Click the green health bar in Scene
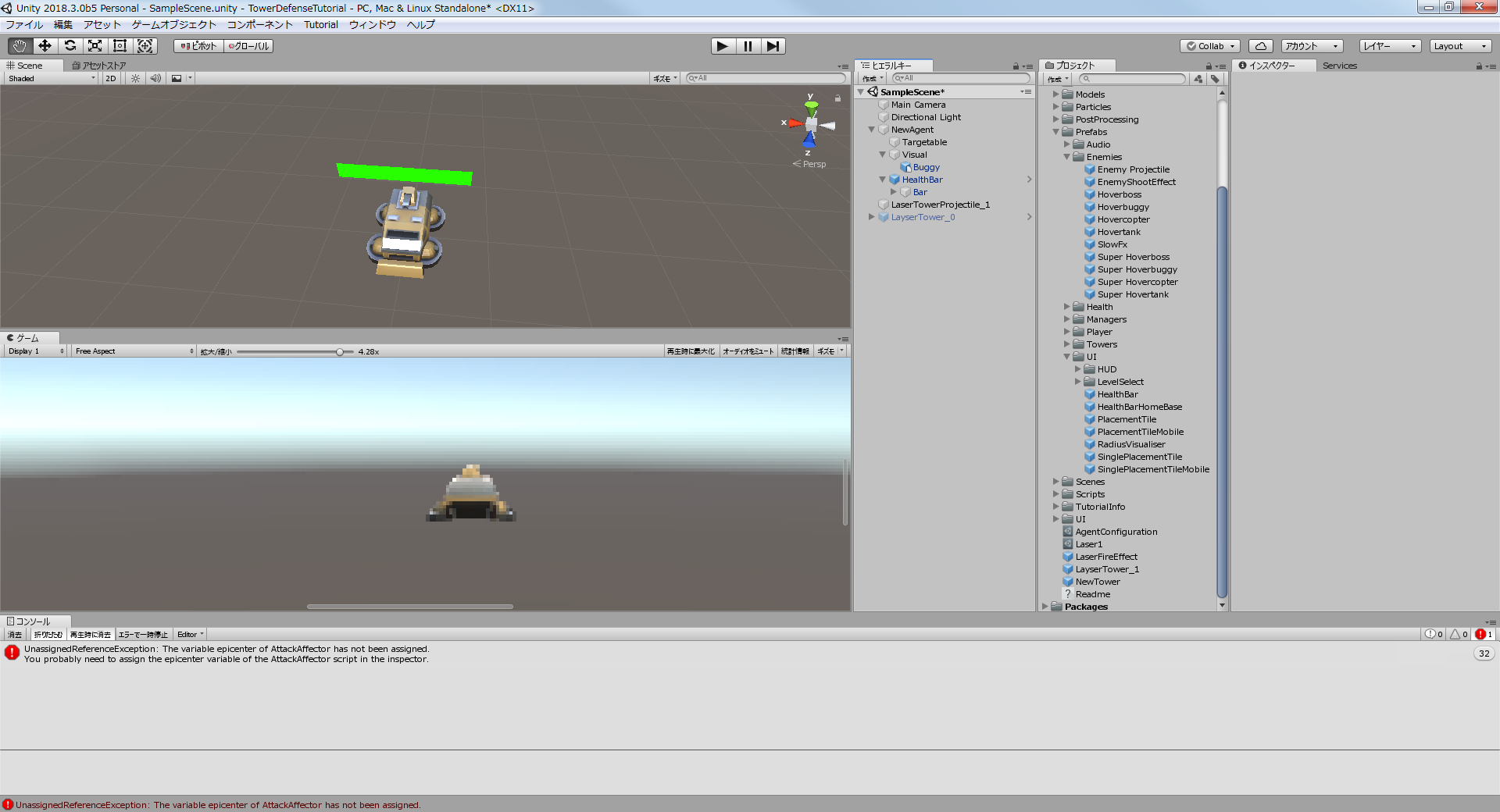 [x=405, y=174]
